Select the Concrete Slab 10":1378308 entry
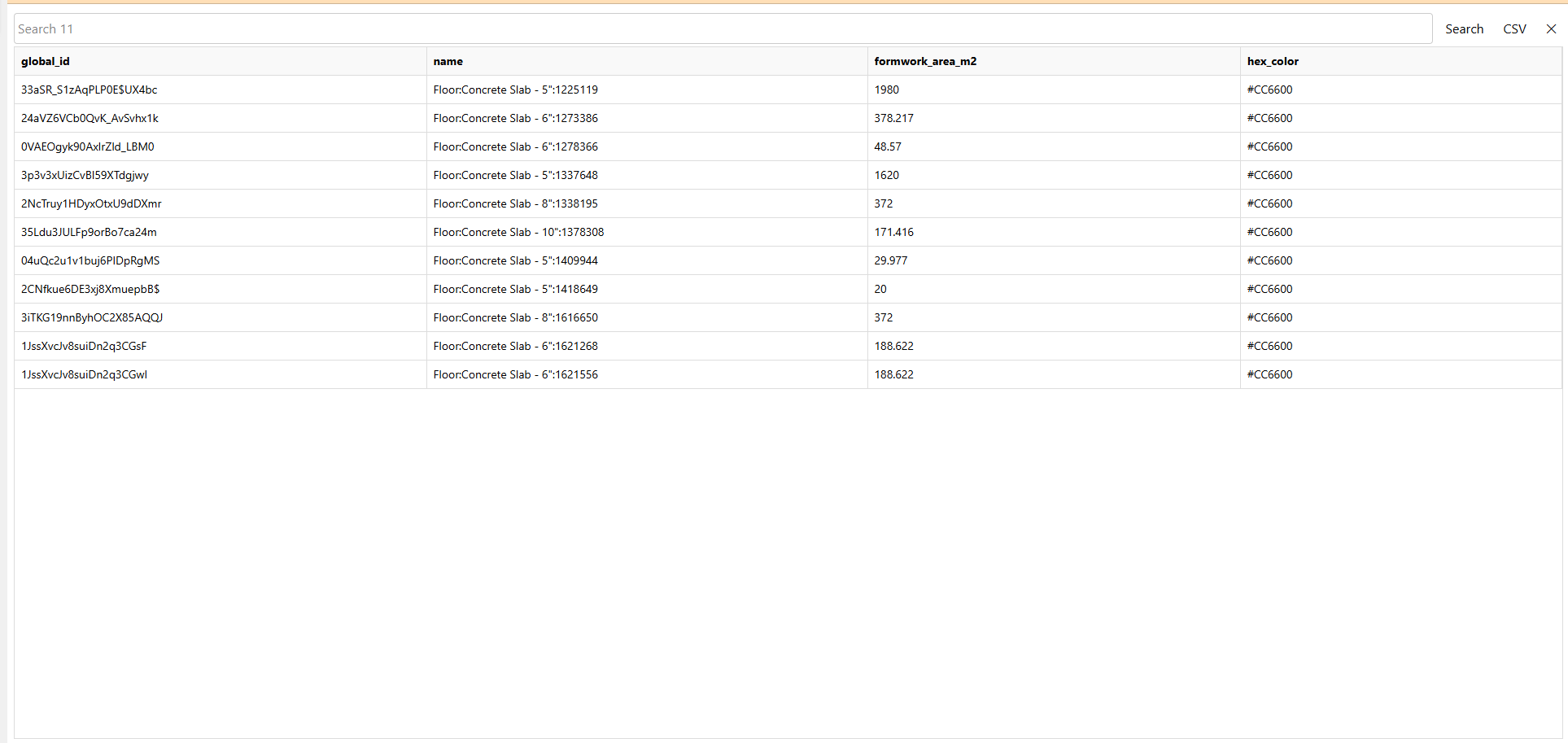Screen dimensions: 1568x743 coord(518,232)
